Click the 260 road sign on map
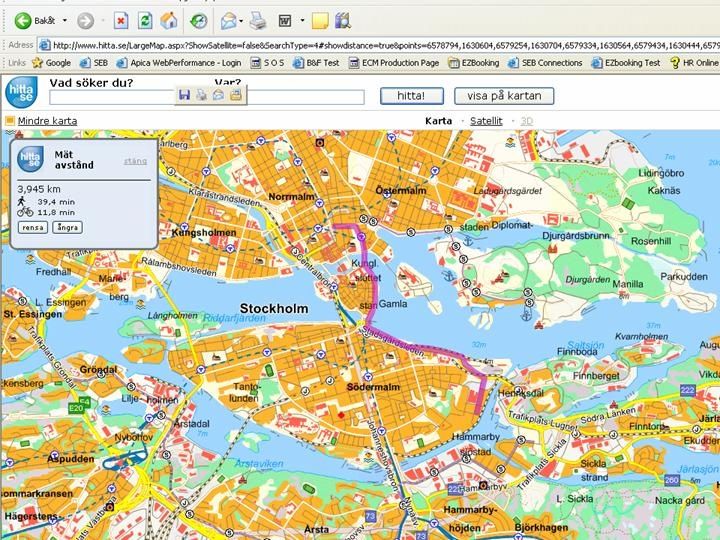This screenshot has height=540, width=720. pos(672,480)
